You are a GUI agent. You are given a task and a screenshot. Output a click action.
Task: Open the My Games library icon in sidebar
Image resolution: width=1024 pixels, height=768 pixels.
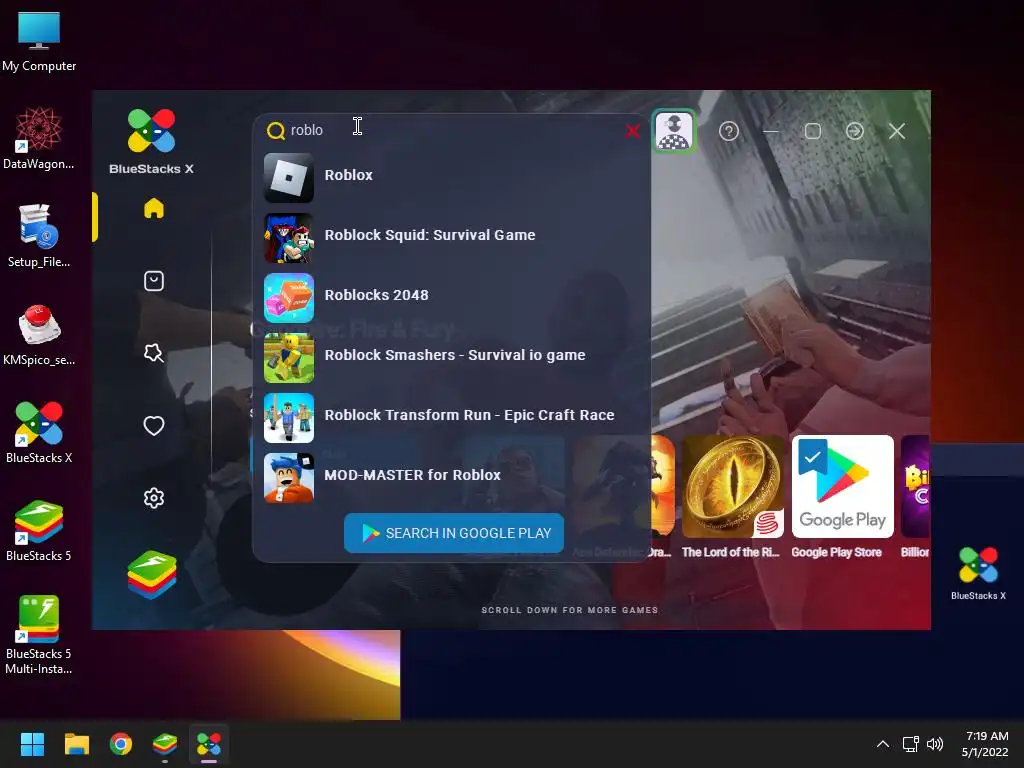tap(153, 281)
